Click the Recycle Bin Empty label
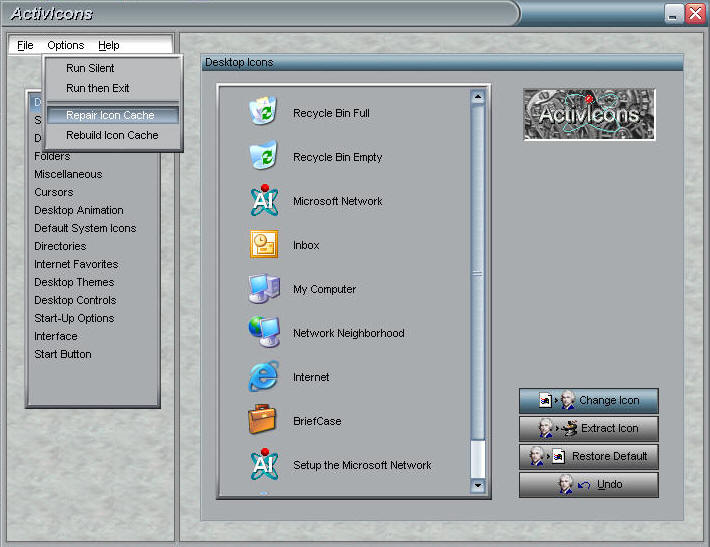The width and height of the screenshot is (710, 547). [x=337, y=158]
